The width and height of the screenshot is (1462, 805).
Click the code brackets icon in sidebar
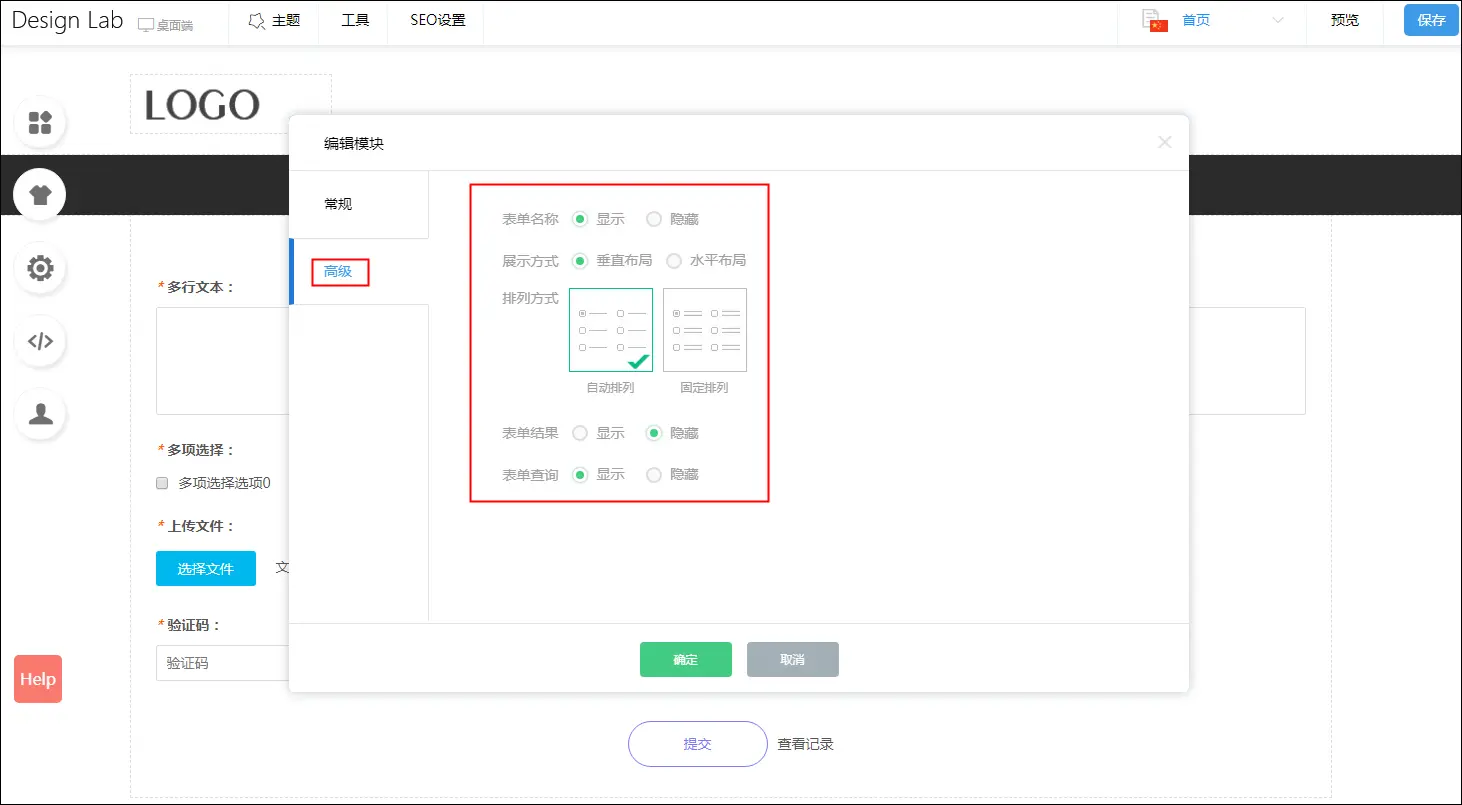coord(40,341)
